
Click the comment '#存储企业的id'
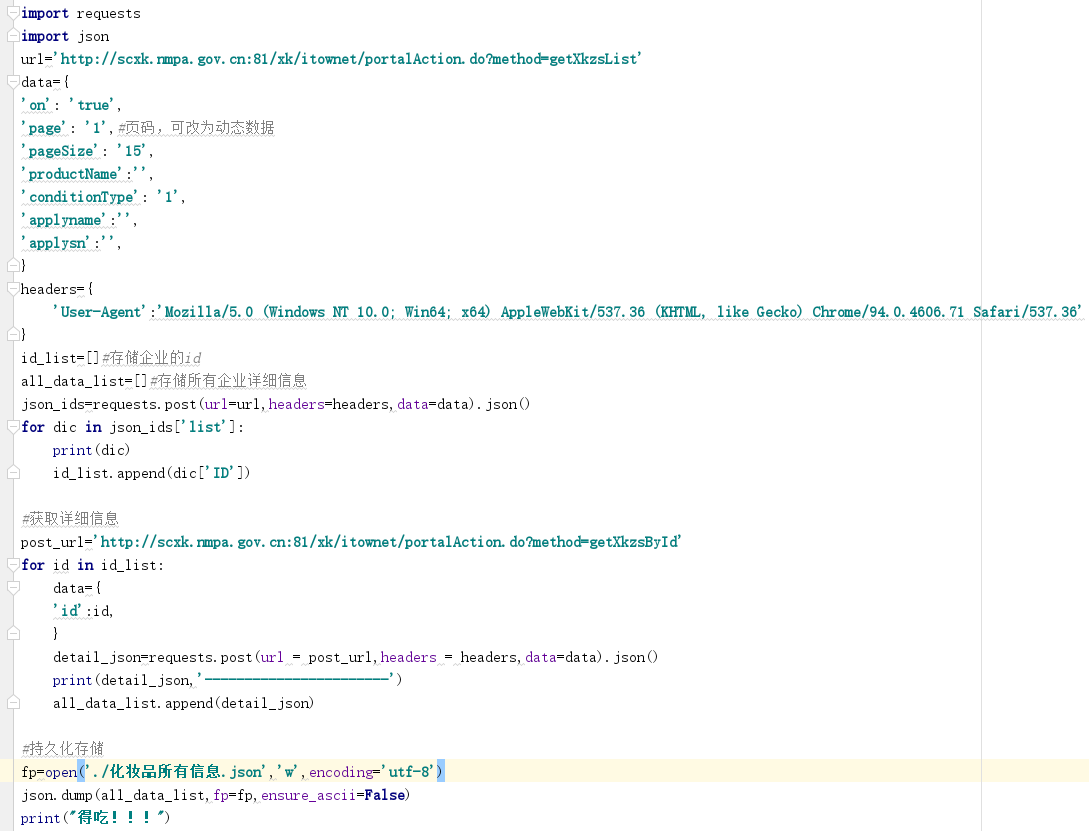click(152, 358)
